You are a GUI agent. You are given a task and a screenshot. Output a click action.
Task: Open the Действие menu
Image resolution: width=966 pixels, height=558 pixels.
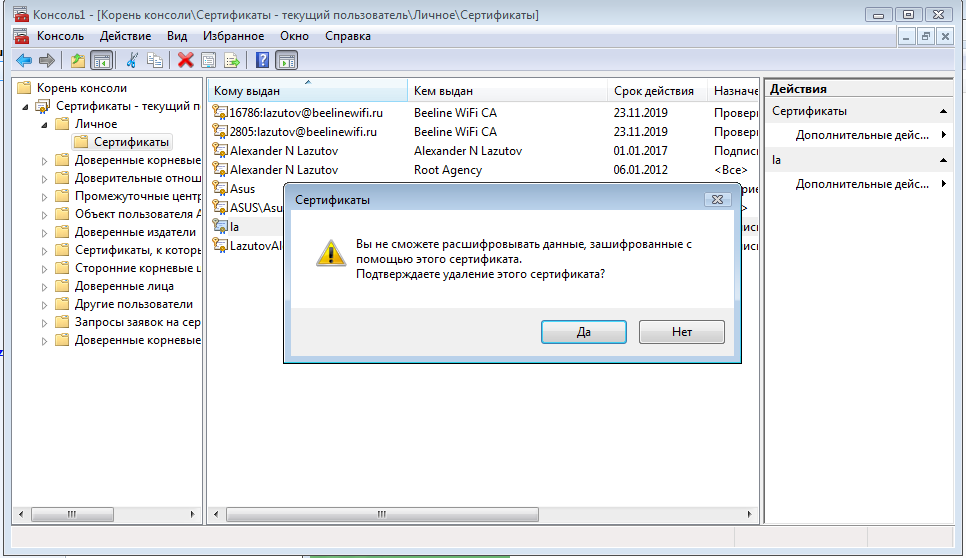[125, 36]
